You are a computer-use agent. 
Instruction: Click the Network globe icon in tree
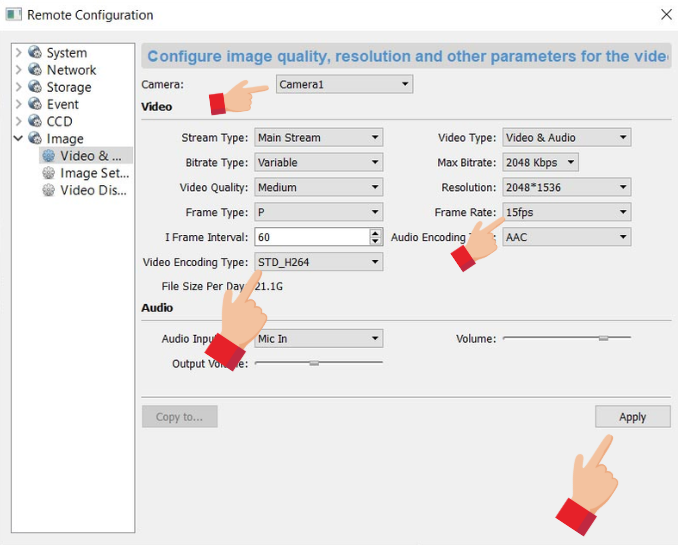click(35, 70)
